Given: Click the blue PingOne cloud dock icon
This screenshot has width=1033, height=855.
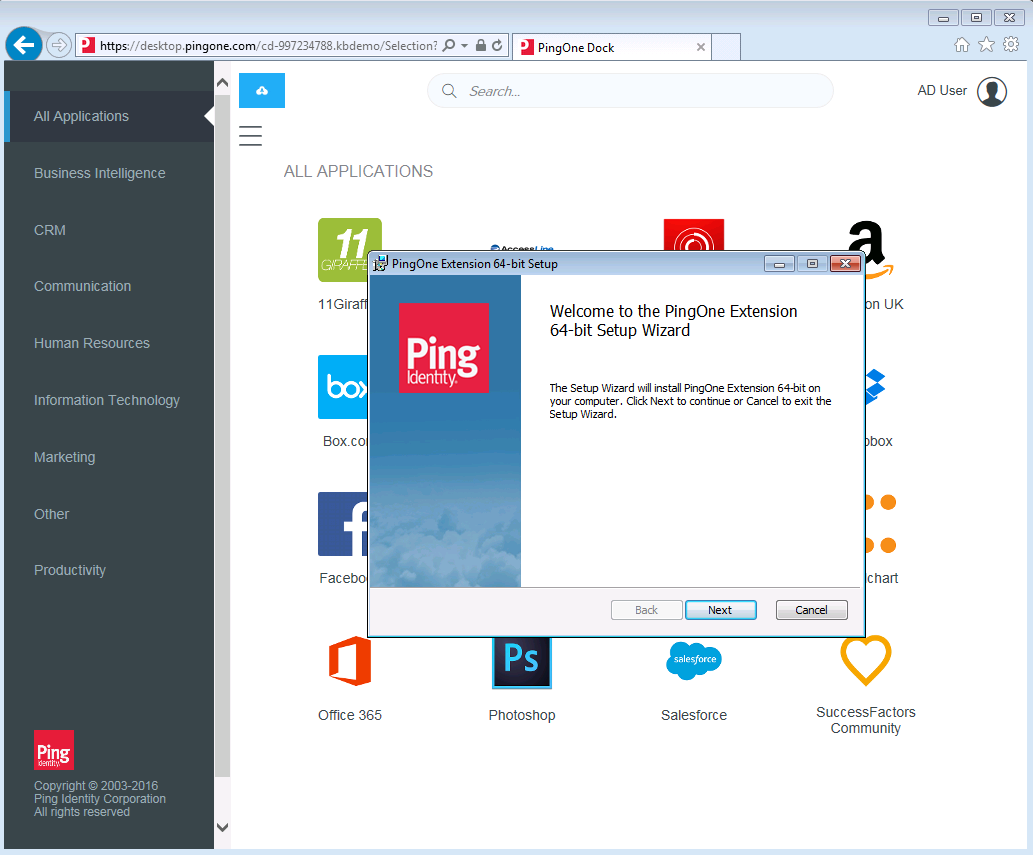Looking at the screenshot, I should pyautogui.click(x=261, y=90).
